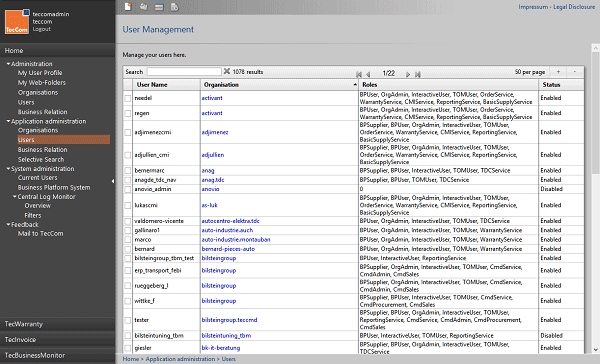Click the Disabled status of anovio_admin

[x=551, y=189]
